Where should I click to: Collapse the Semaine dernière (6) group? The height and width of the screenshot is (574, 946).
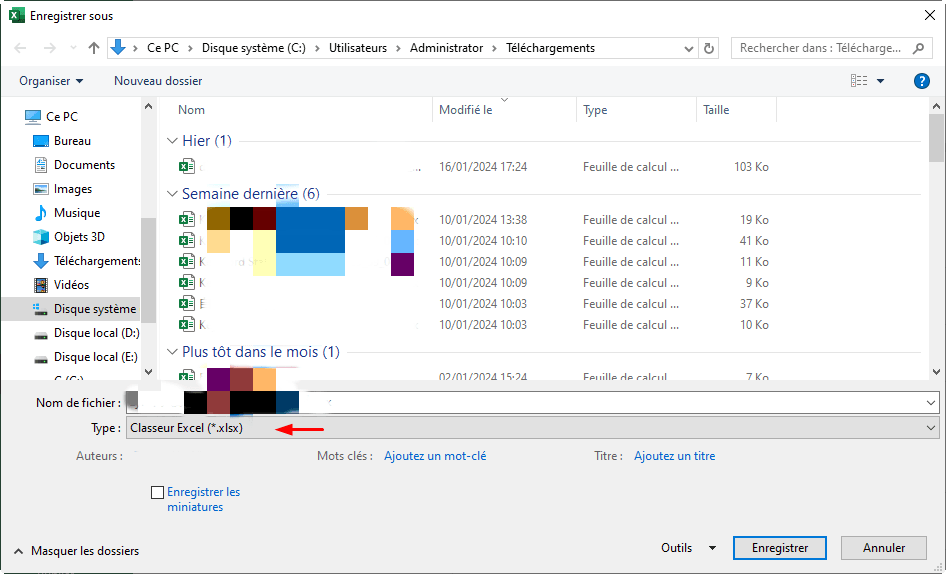click(x=172, y=194)
